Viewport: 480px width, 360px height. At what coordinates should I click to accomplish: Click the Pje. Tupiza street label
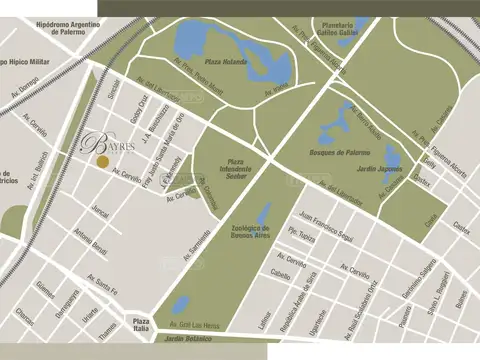coord(301,235)
